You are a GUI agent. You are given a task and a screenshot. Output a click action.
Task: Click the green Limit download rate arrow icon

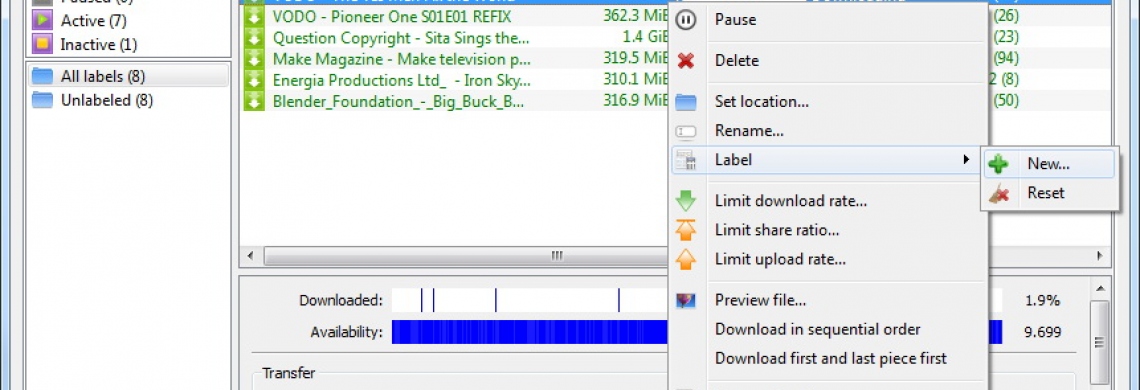[x=686, y=201]
